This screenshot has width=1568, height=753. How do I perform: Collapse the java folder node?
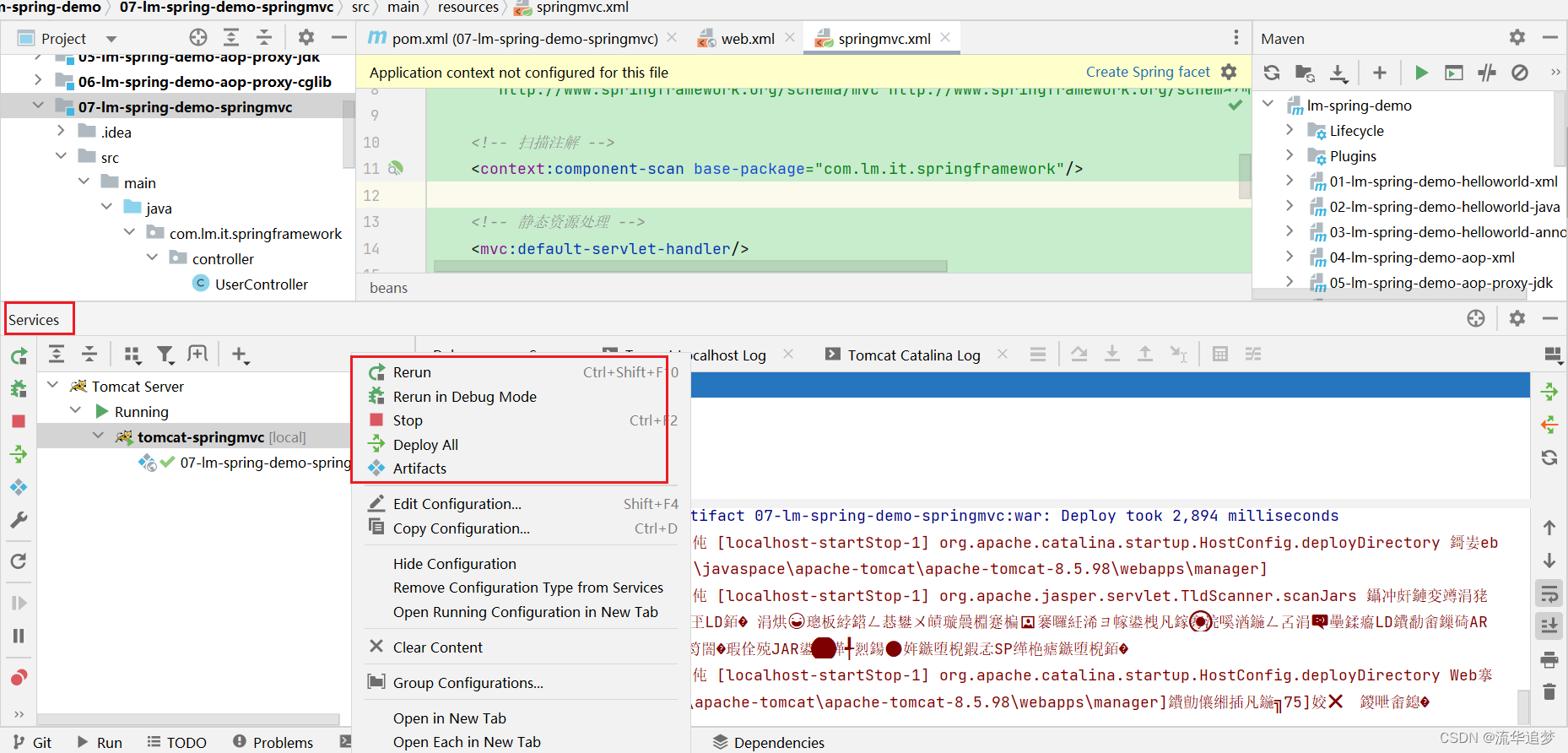(x=106, y=207)
